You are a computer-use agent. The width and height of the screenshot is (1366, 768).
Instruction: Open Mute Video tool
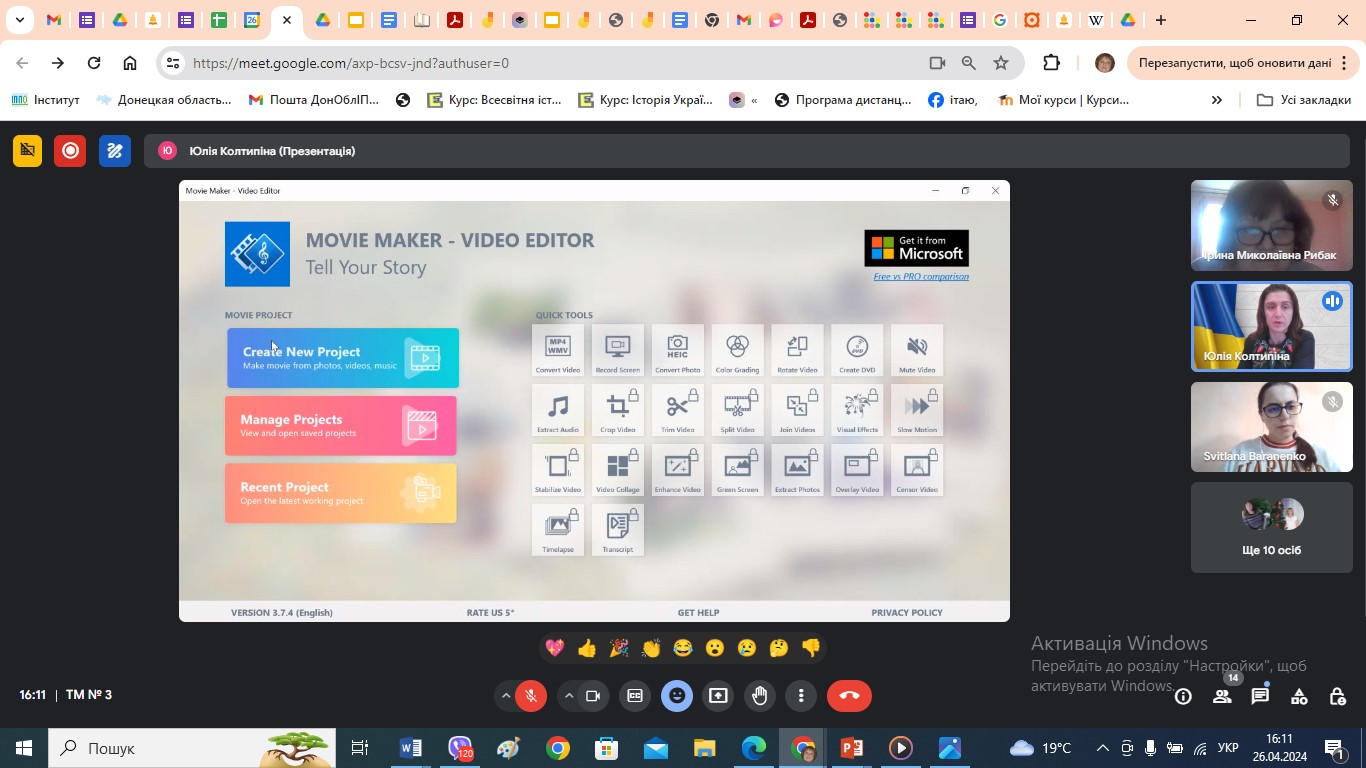point(917,350)
